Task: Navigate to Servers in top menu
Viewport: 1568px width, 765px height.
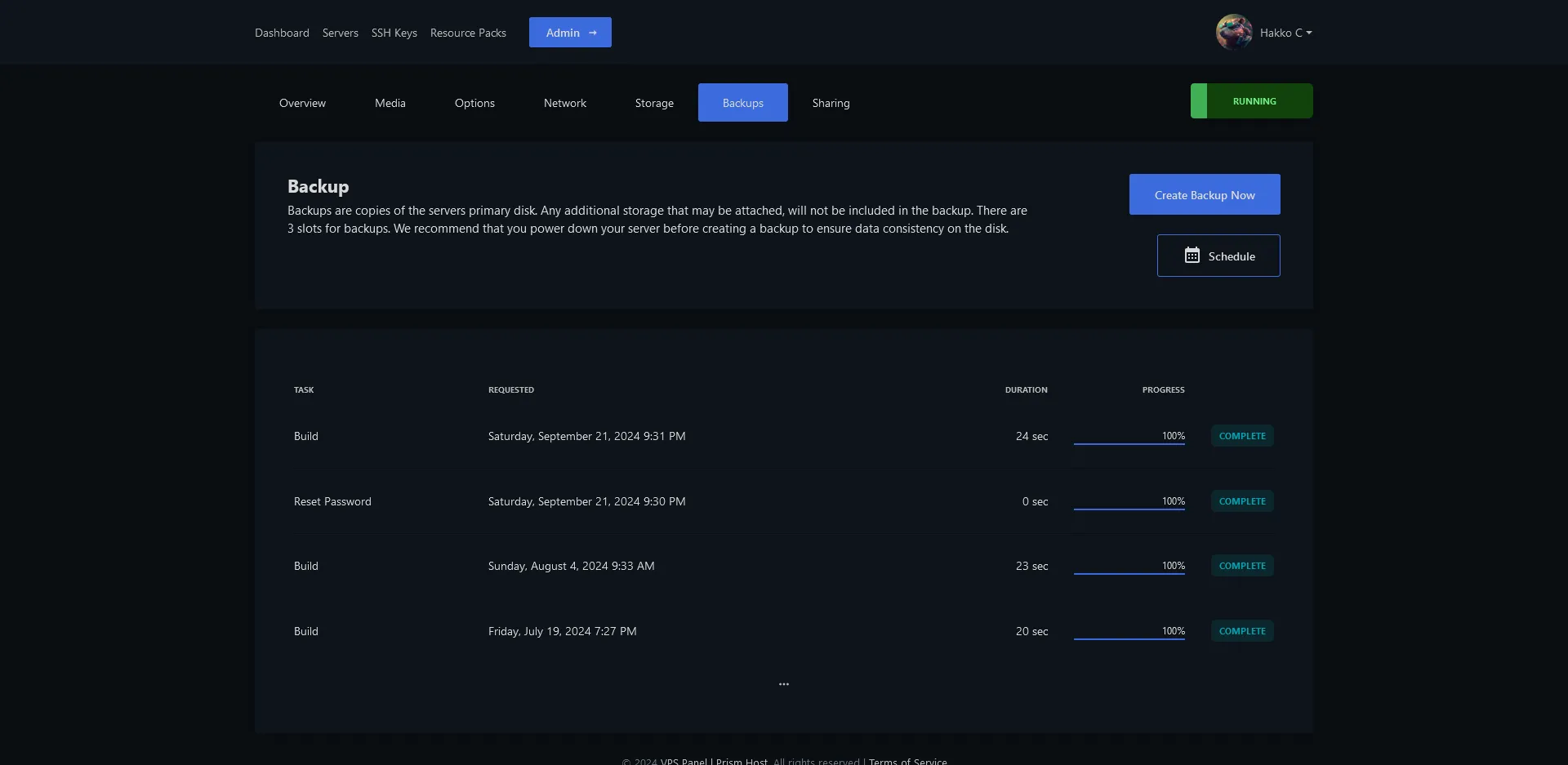Action: point(340,33)
